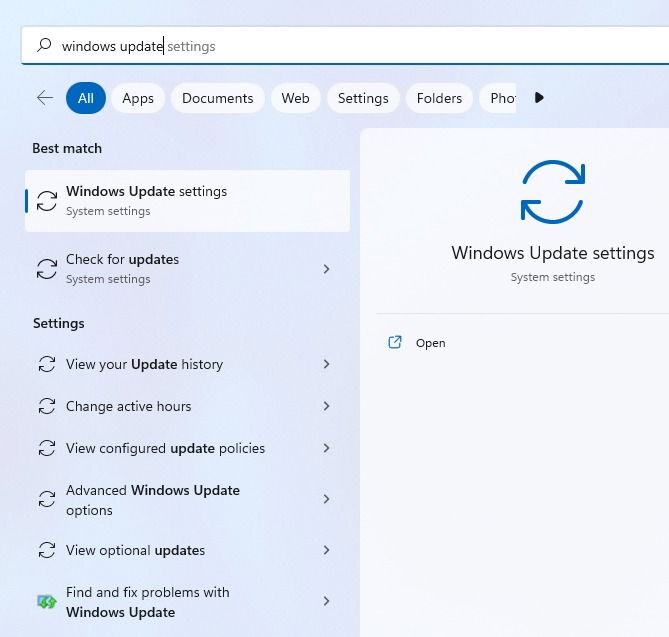Switch to the Apps filter tab
669x637 pixels.
click(x=138, y=98)
